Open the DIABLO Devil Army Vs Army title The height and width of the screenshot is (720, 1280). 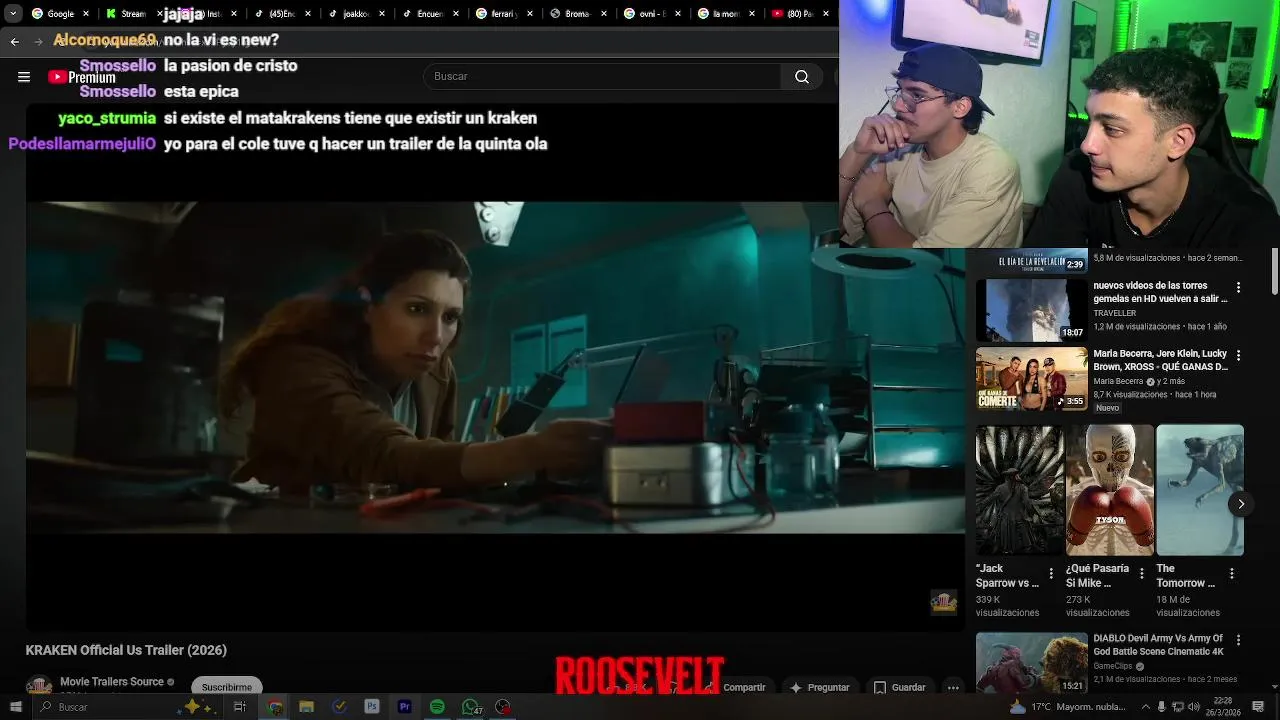[x=1158, y=645]
